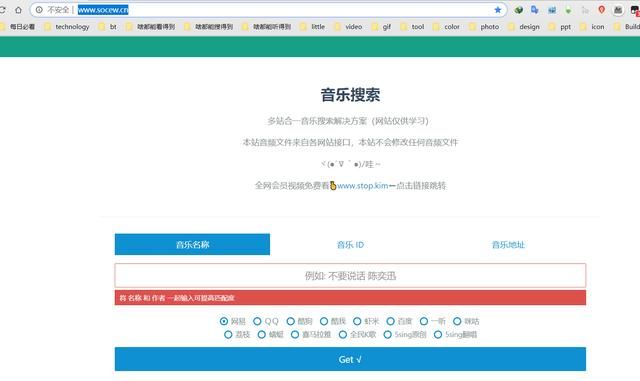Image resolution: width=640 pixels, height=381 pixels.
Task: Select the 百度 radio button
Action: pyautogui.click(x=391, y=321)
